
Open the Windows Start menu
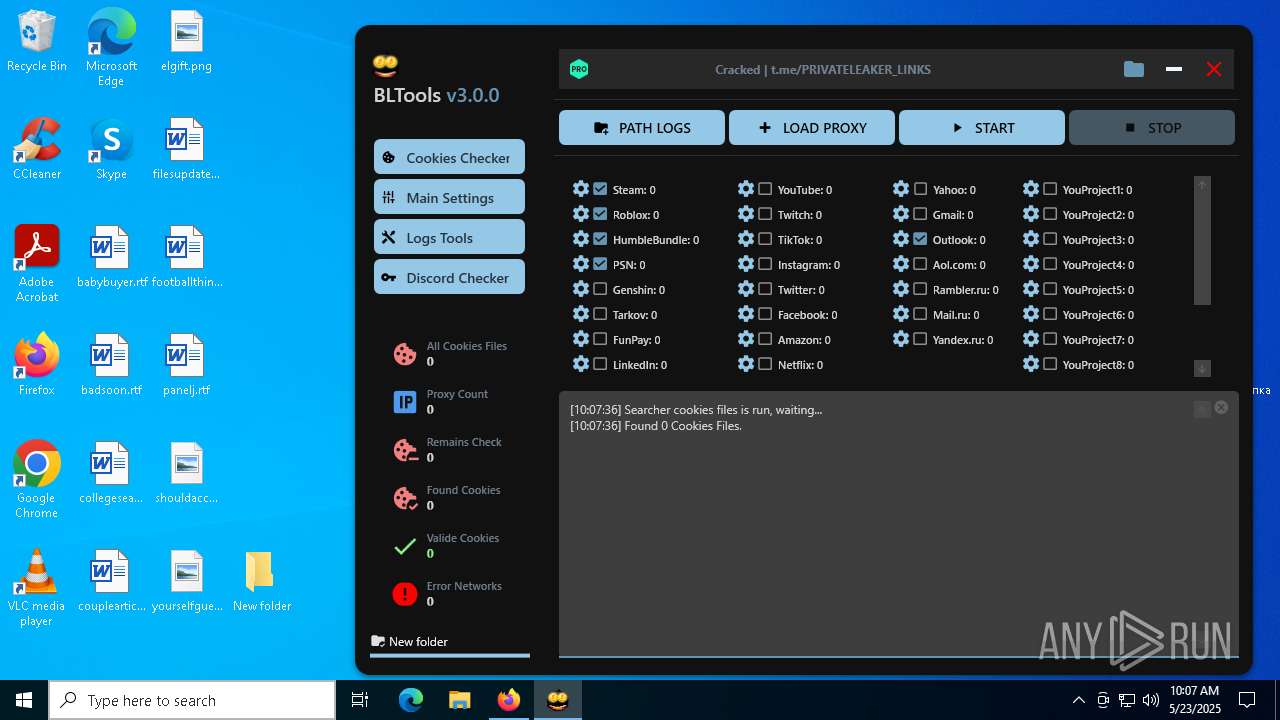click(24, 700)
